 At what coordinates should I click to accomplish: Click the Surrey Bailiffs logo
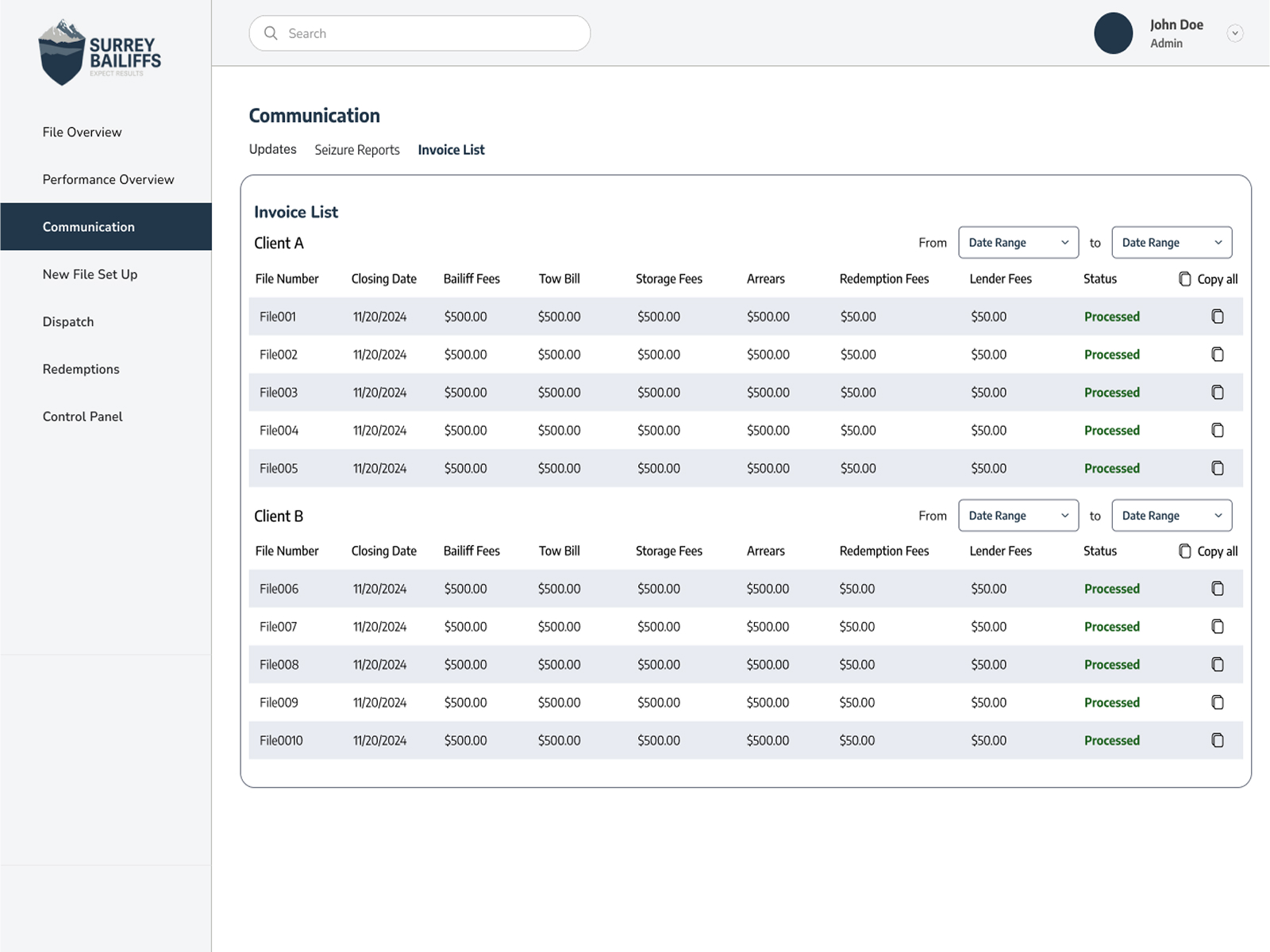click(x=99, y=52)
